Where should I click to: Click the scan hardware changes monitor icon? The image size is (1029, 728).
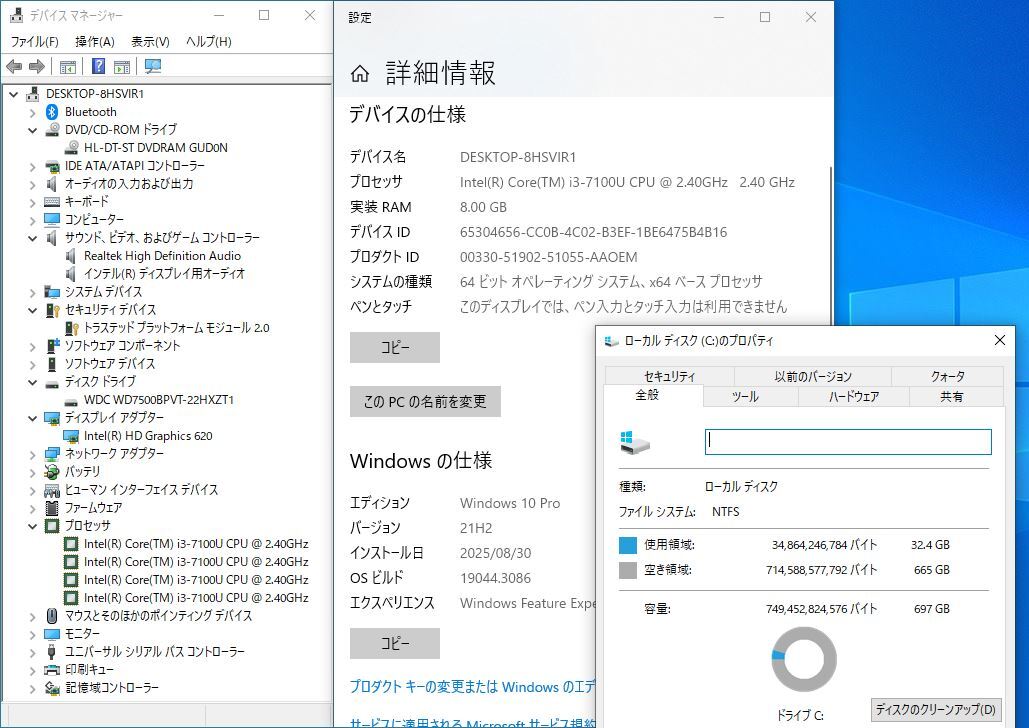click(x=153, y=66)
